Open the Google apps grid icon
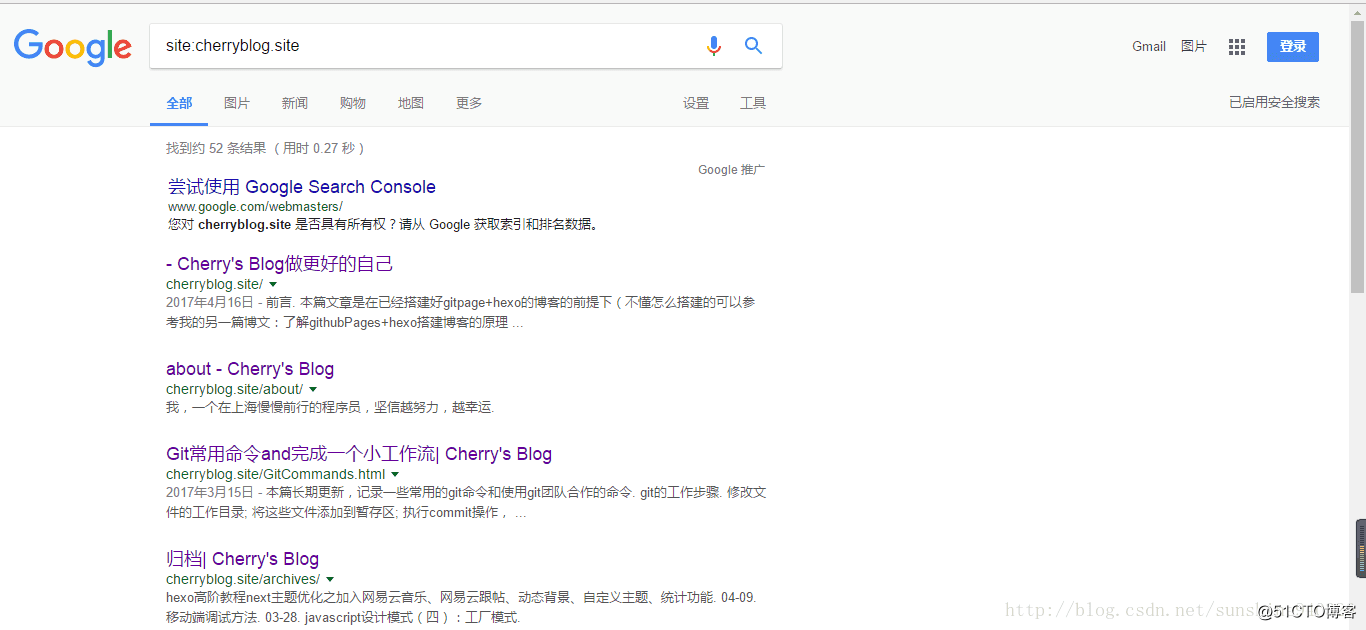Viewport: 1366px width, 630px height. (x=1237, y=47)
